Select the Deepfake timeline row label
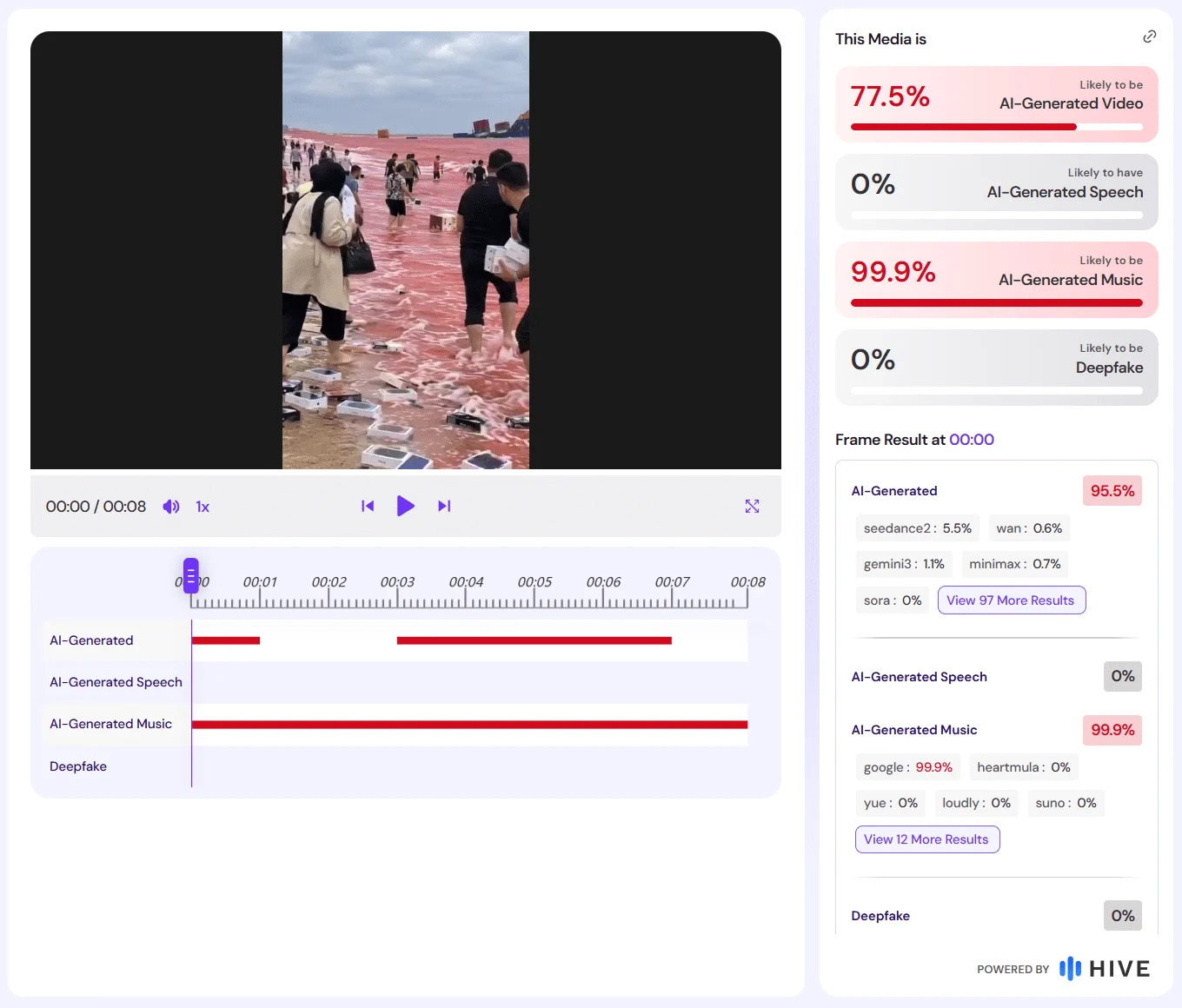This screenshot has height=1008, width=1182. click(78, 766)
